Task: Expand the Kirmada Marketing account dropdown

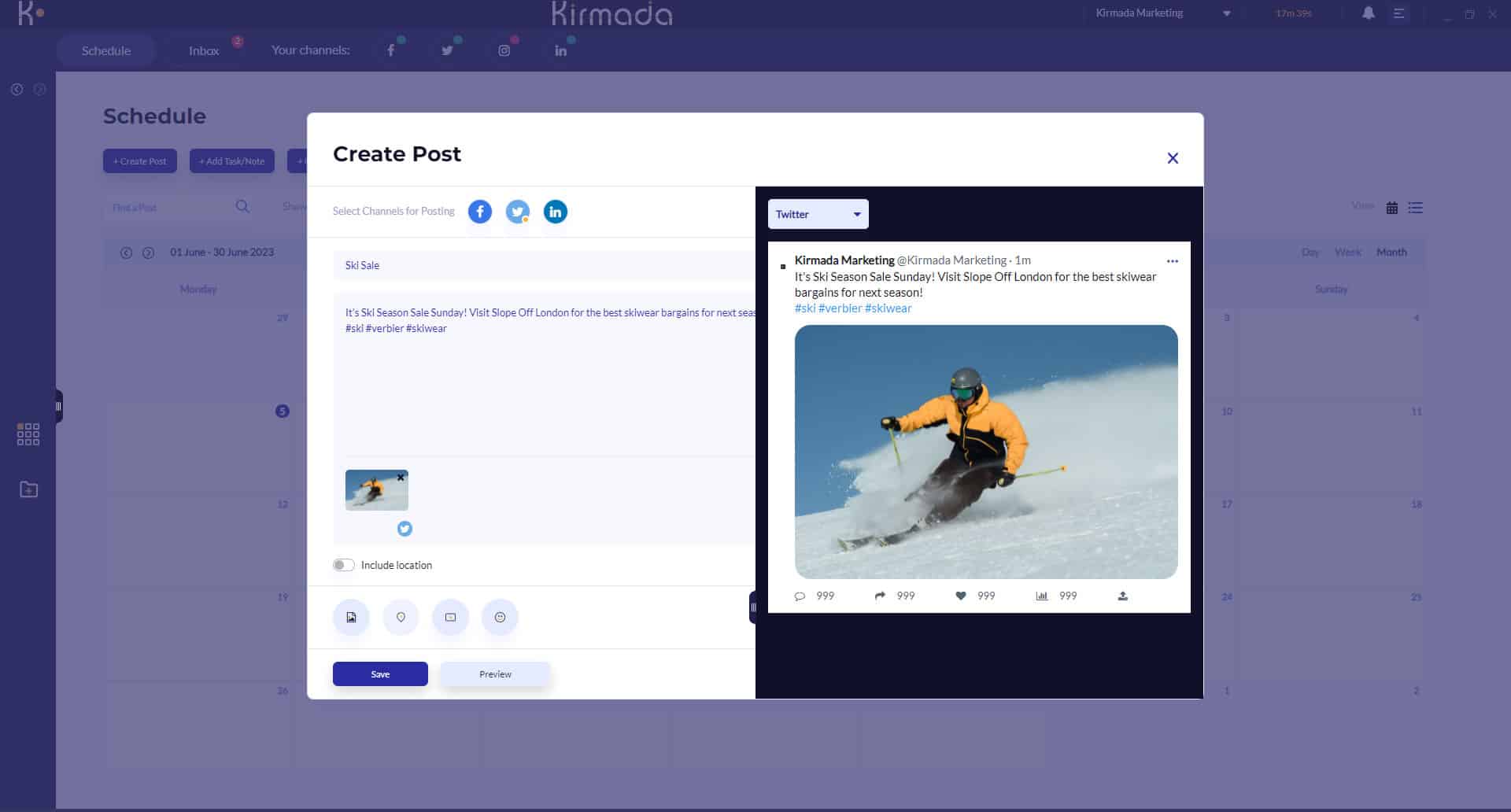Action: [x=1226, y=13]
